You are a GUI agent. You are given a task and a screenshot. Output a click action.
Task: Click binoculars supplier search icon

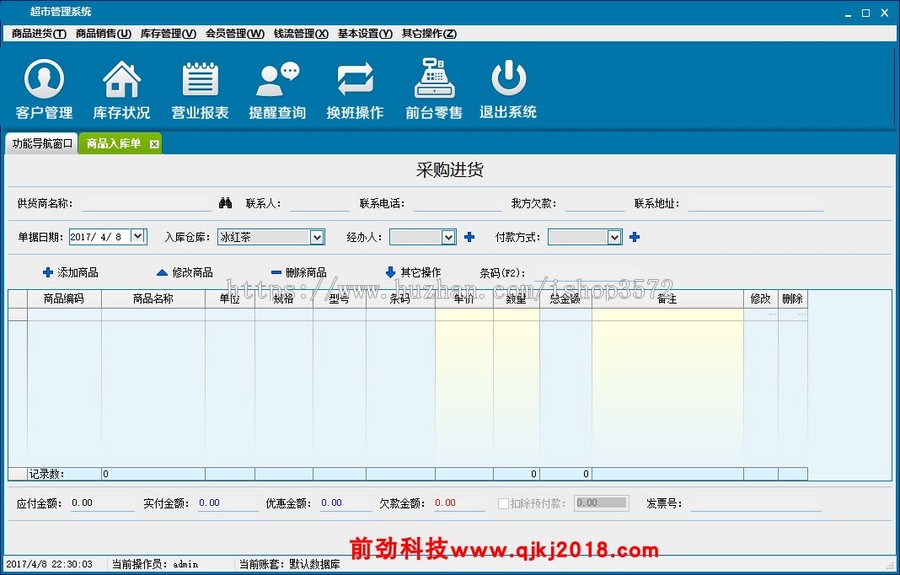point(226,203)
